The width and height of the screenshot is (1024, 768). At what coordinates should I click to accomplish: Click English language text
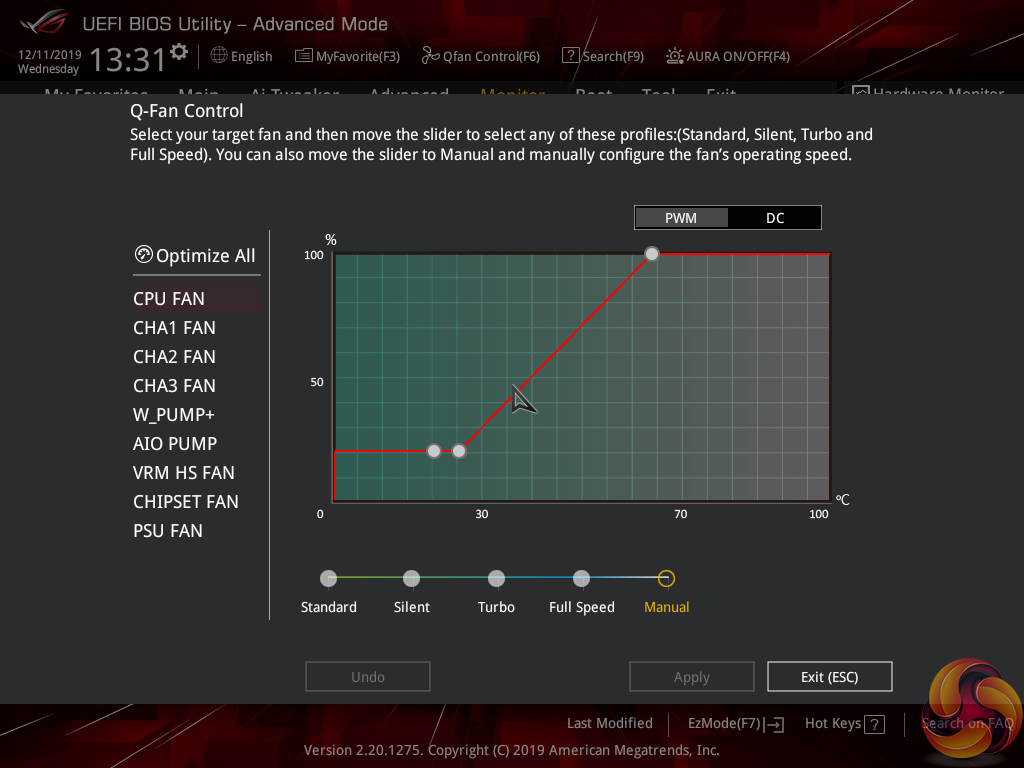tap(251, 56)
